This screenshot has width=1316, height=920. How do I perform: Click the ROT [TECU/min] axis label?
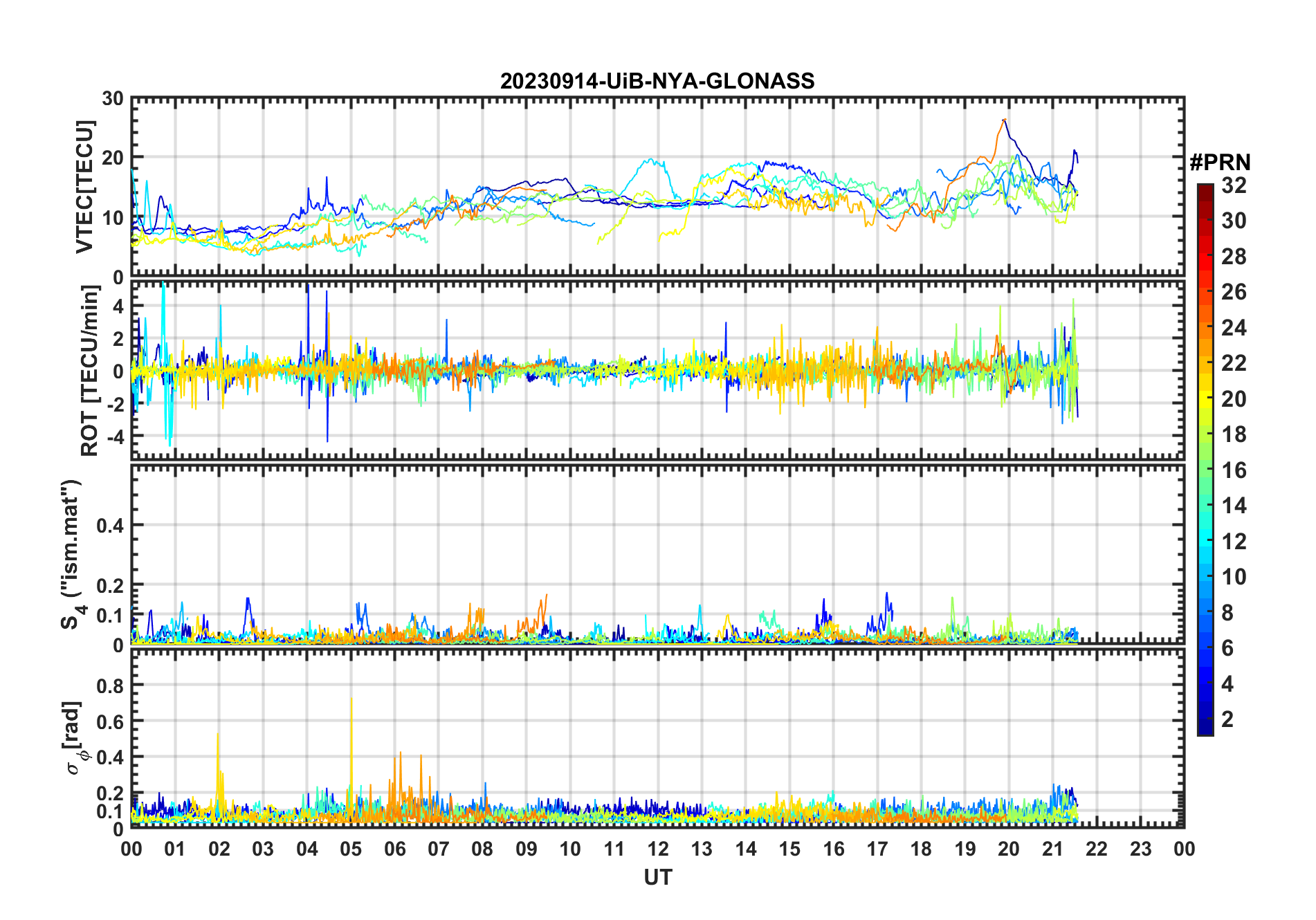tap(90, 371)
